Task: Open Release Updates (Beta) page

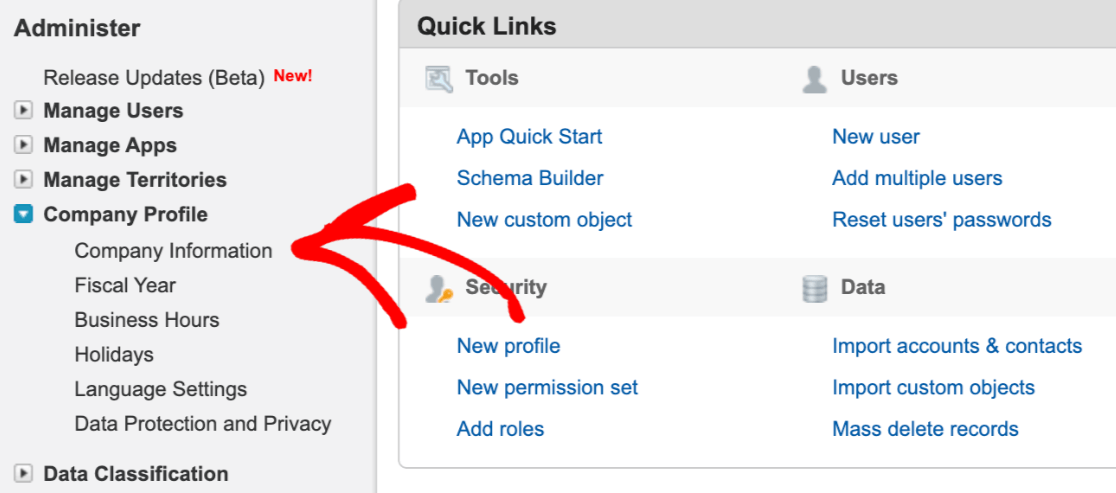Action: 153,77
